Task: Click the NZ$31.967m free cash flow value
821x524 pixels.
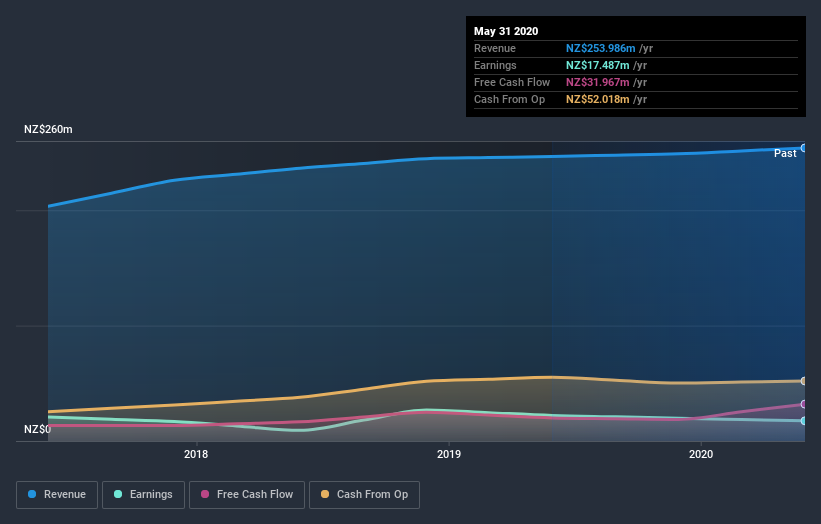Action: point(597,82)
